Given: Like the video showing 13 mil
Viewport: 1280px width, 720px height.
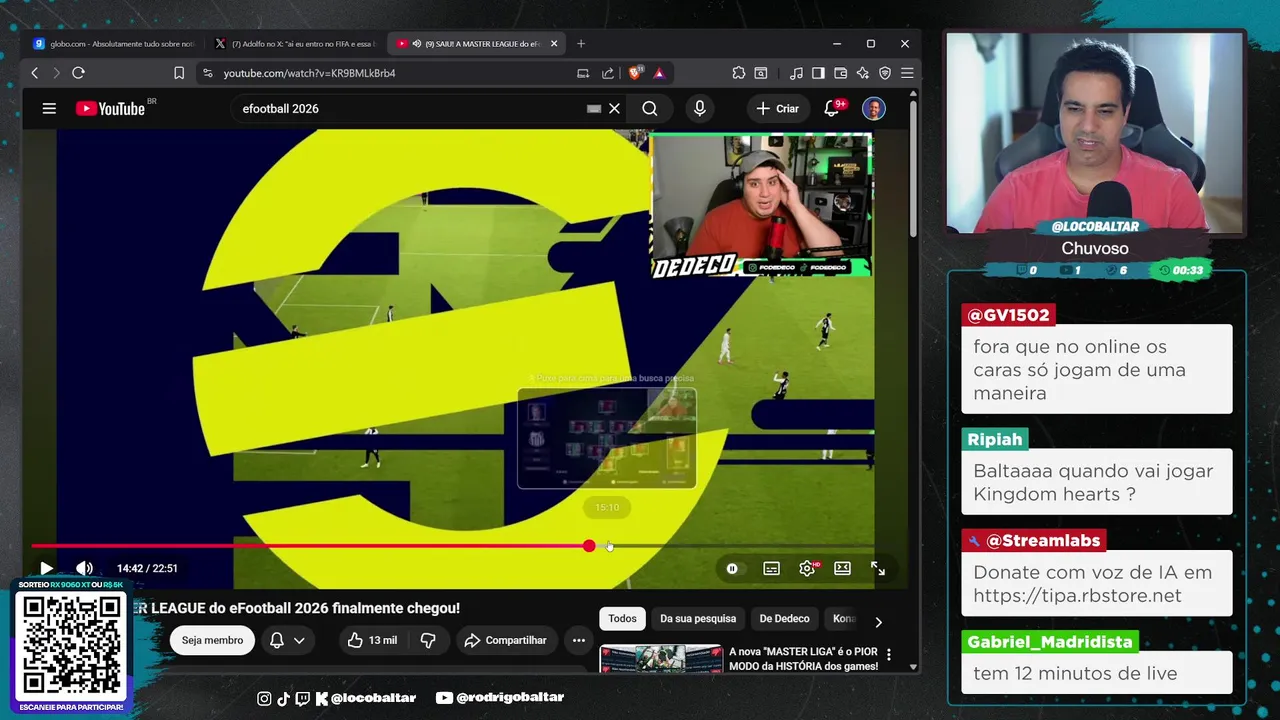Looking at the screenshot, I should (x=371, y=640).
